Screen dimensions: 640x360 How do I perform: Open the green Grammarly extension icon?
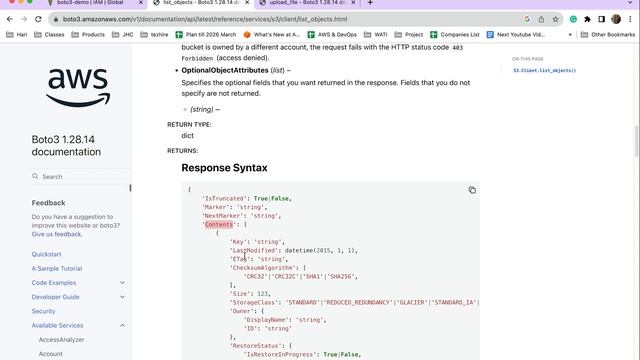click(573, 19)
